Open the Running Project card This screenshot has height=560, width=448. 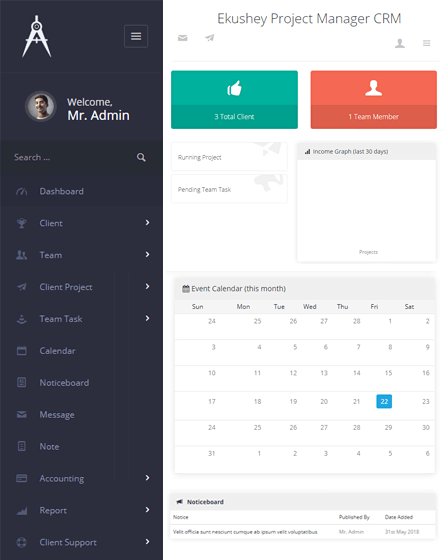(229, 157)
